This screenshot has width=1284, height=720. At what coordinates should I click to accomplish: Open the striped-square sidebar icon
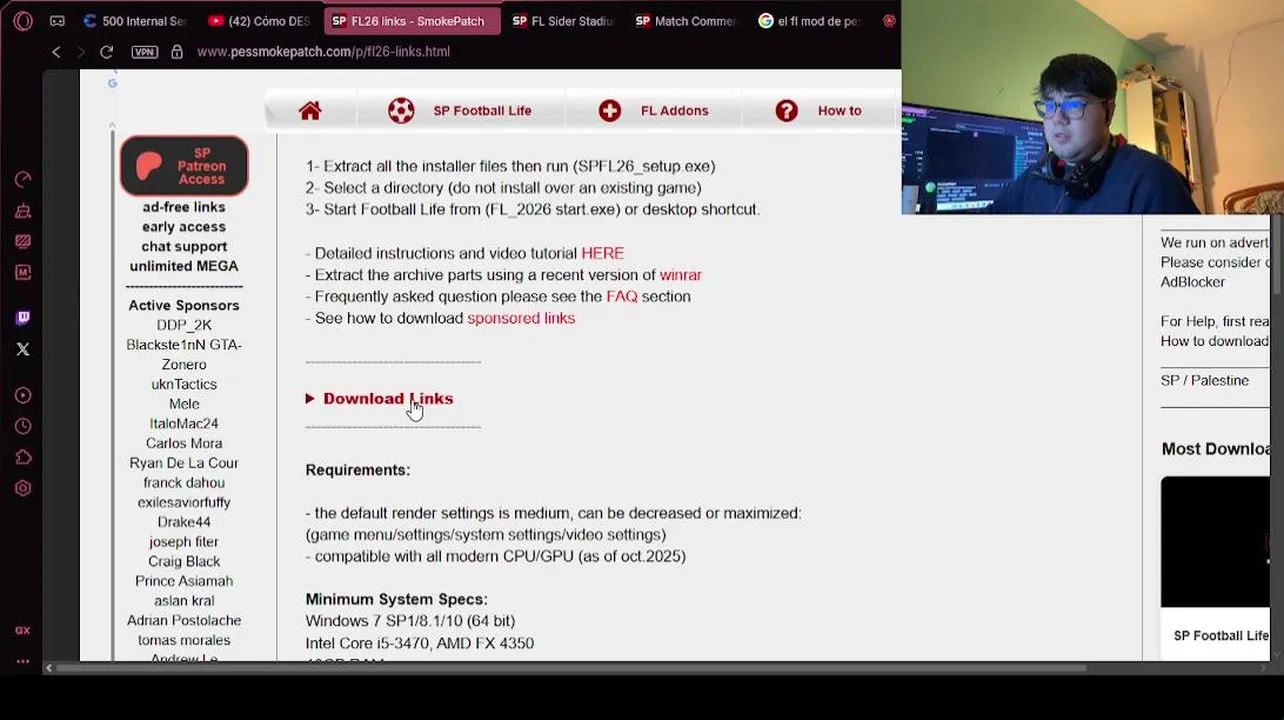tap(23, 241)
